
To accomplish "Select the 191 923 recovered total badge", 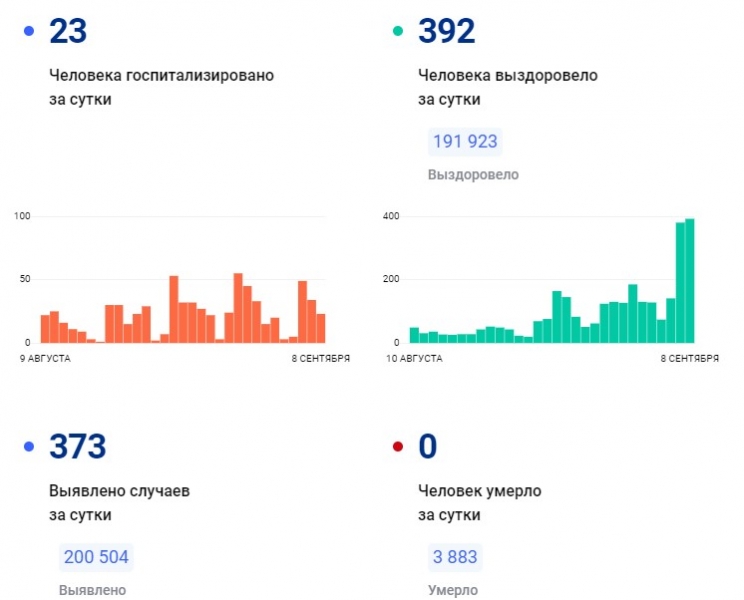I will [x=464, y=142].
